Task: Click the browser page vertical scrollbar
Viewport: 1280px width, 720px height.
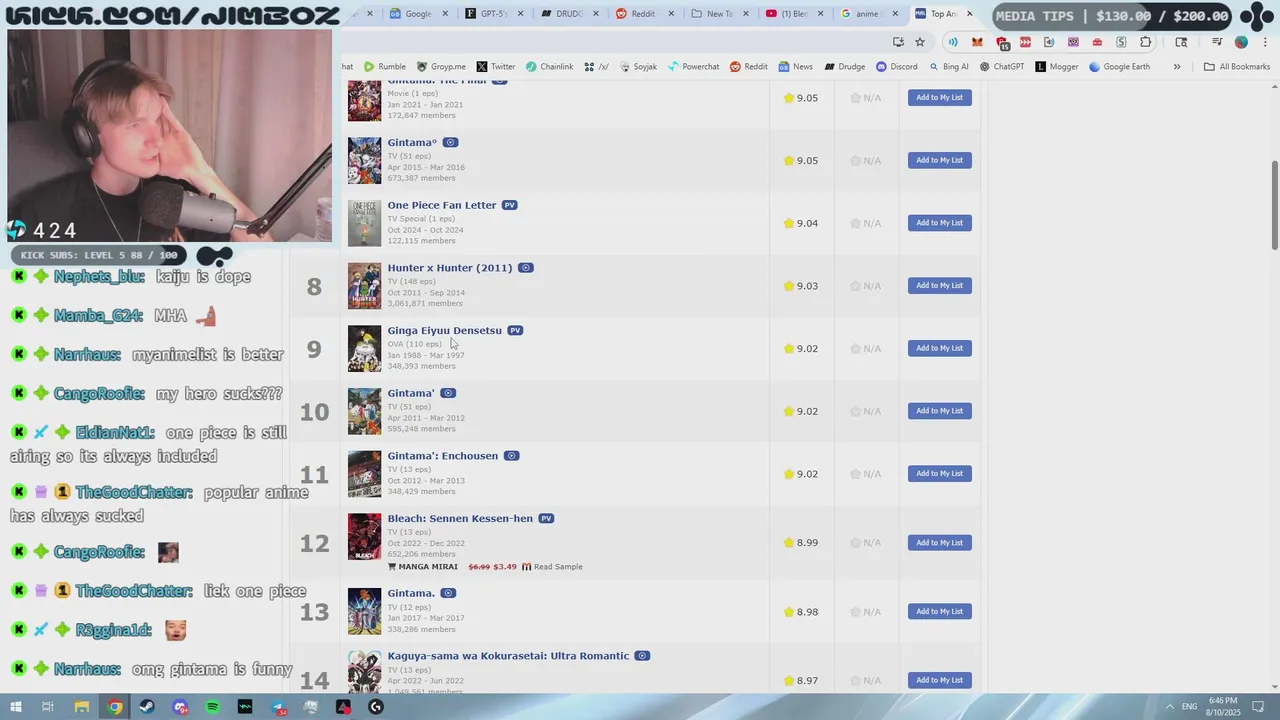Action: point(1274,205)
